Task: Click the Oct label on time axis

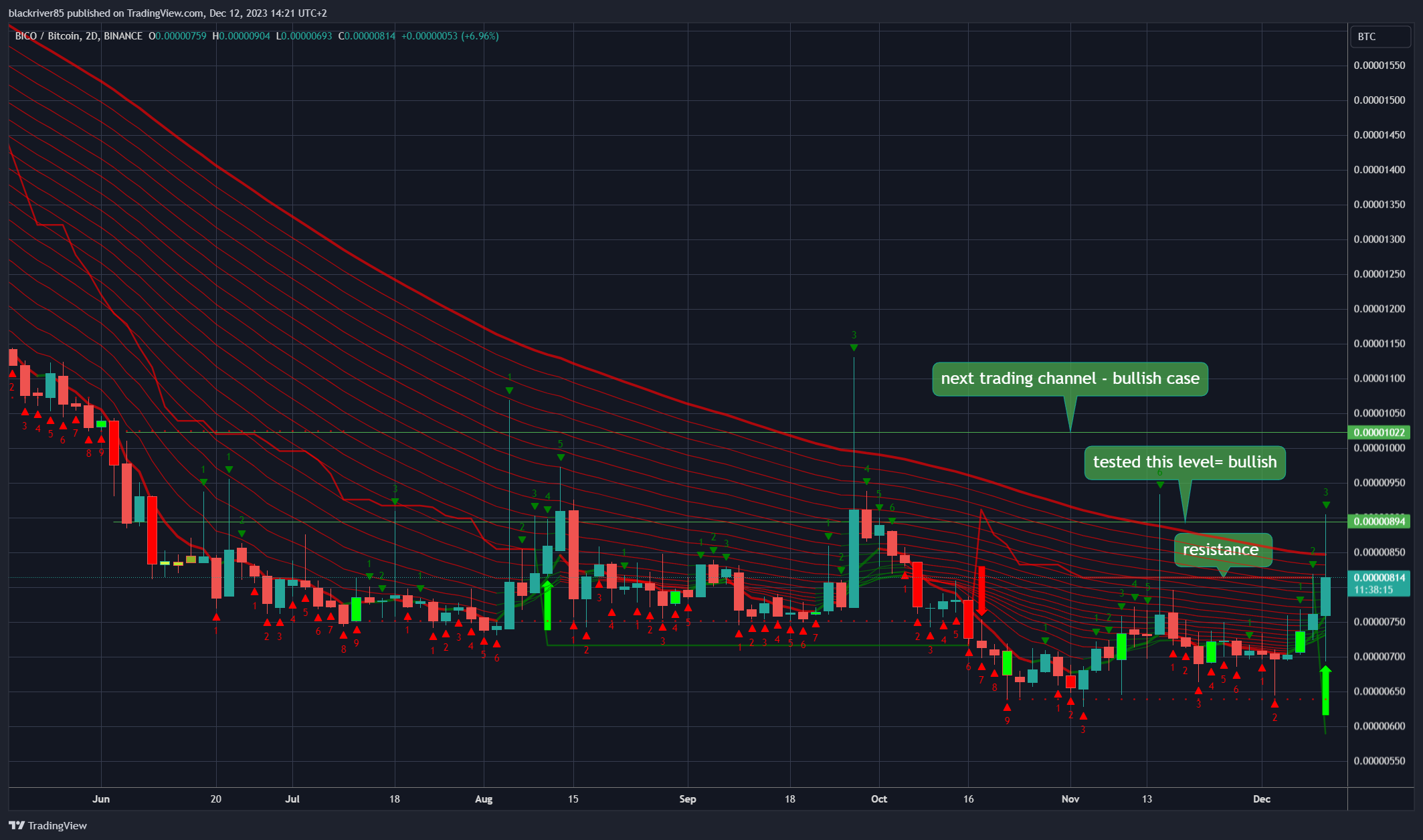Action: tap(879, 799)
